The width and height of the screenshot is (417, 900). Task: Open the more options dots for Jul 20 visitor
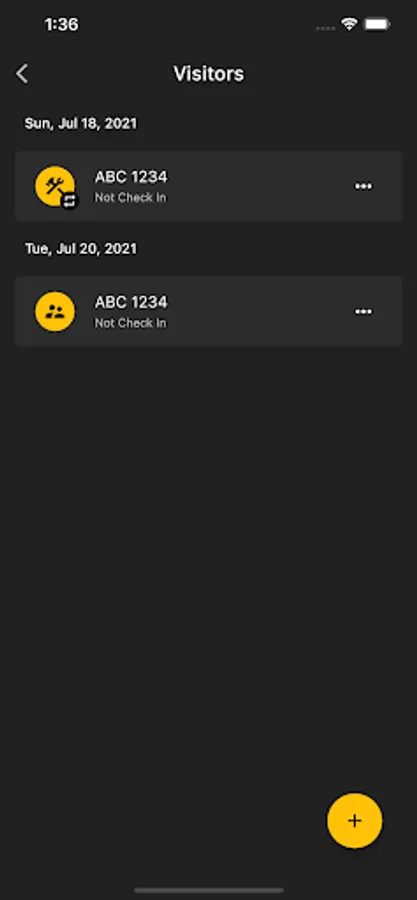click(363, 311)
